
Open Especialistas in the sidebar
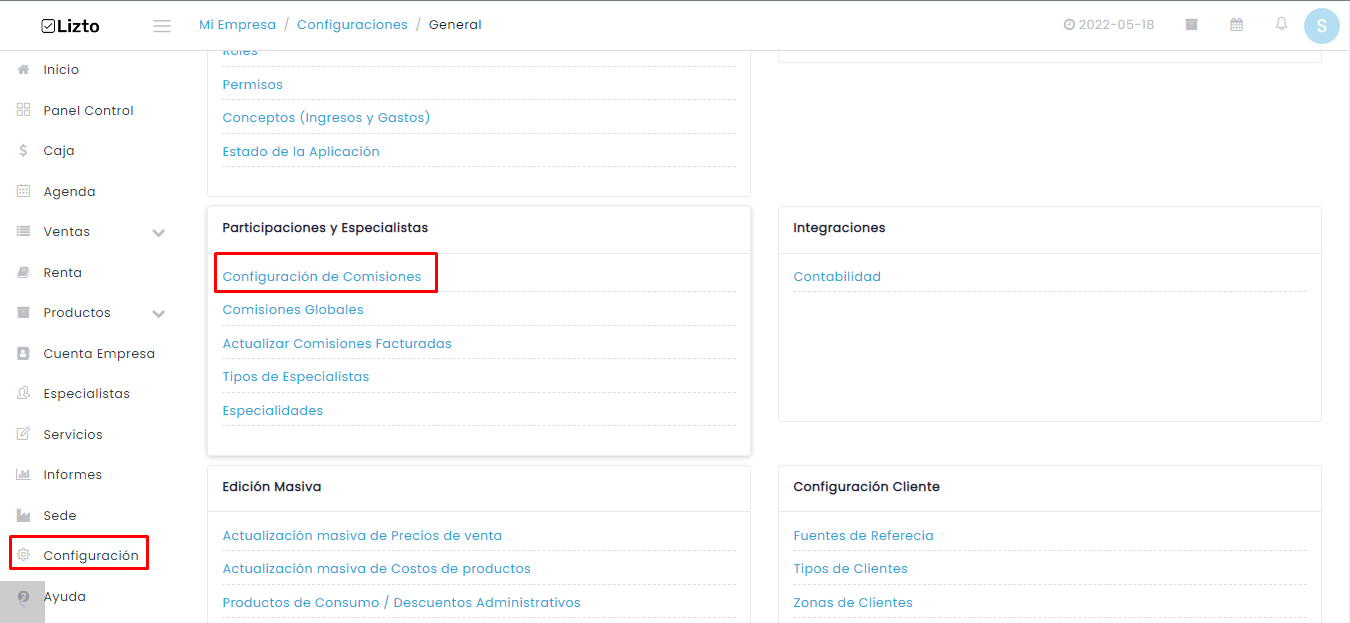point(86,394)
